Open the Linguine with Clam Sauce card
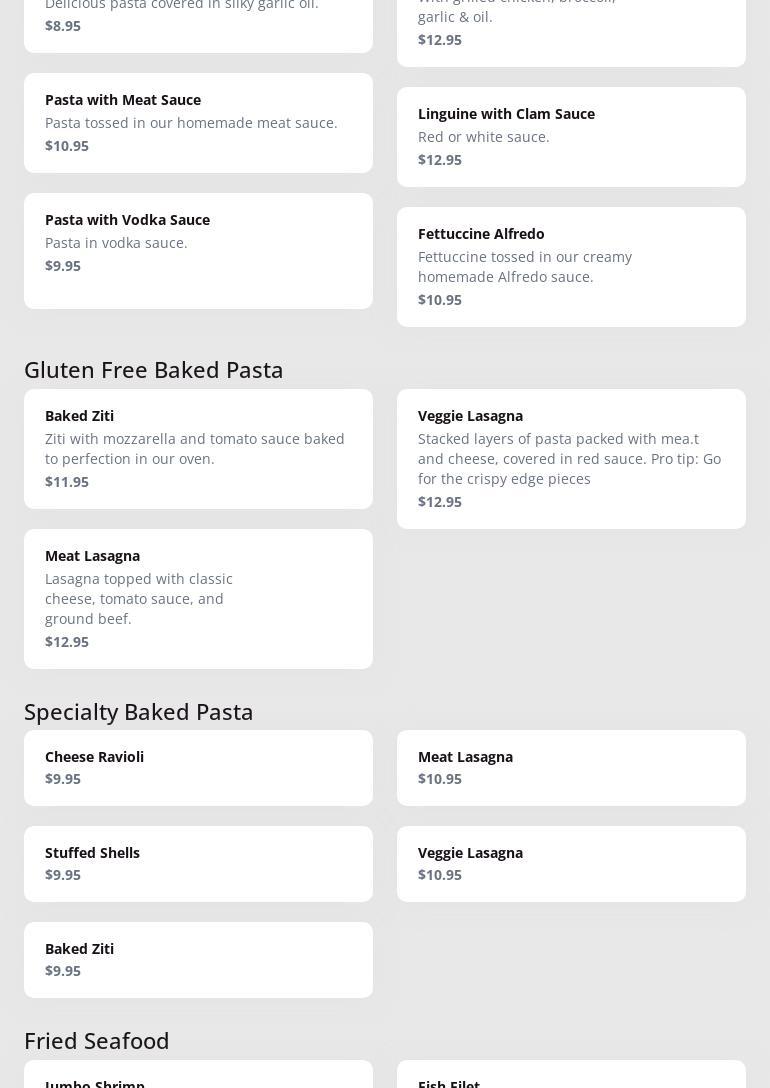 [x=571, y=136]
